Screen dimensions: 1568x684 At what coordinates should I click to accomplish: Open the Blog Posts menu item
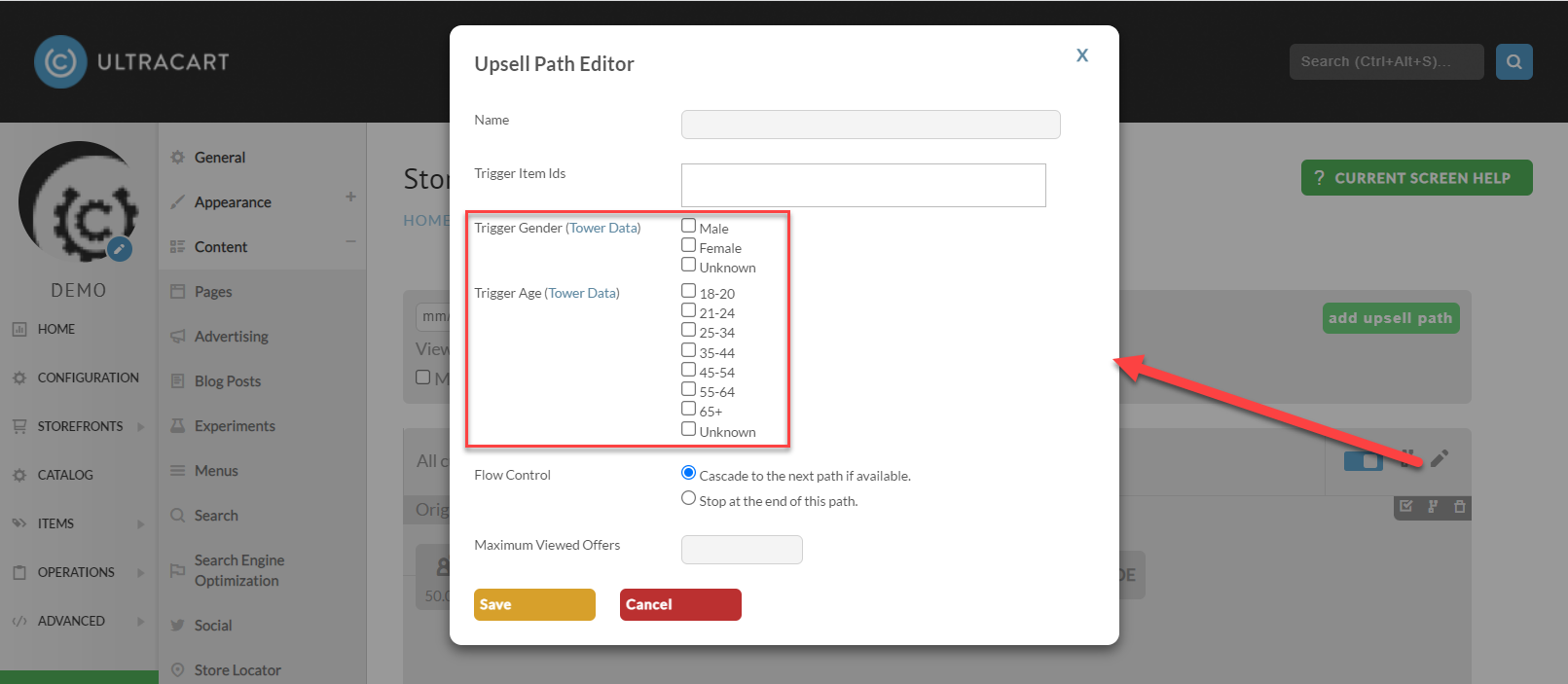227,381
